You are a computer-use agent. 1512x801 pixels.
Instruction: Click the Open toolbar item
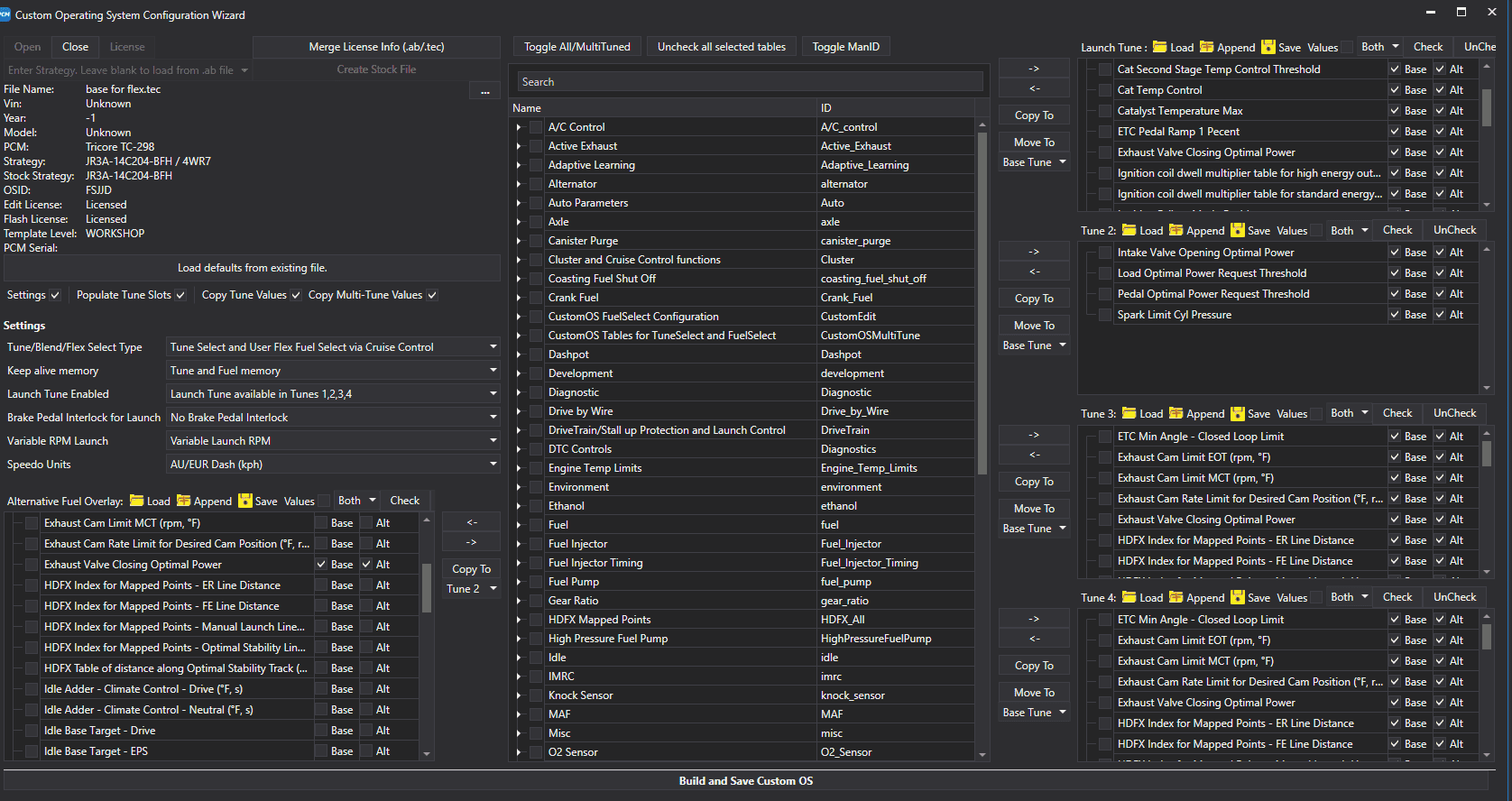[x=27, y=47]
